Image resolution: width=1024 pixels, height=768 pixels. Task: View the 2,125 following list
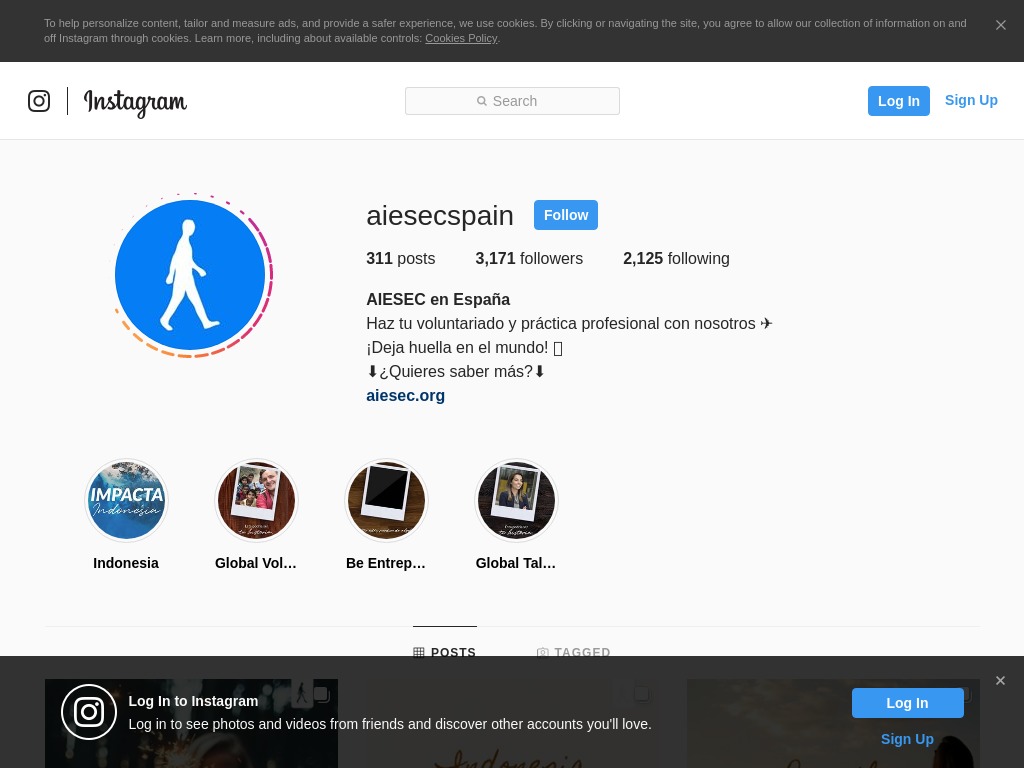[x=676, y=258]
